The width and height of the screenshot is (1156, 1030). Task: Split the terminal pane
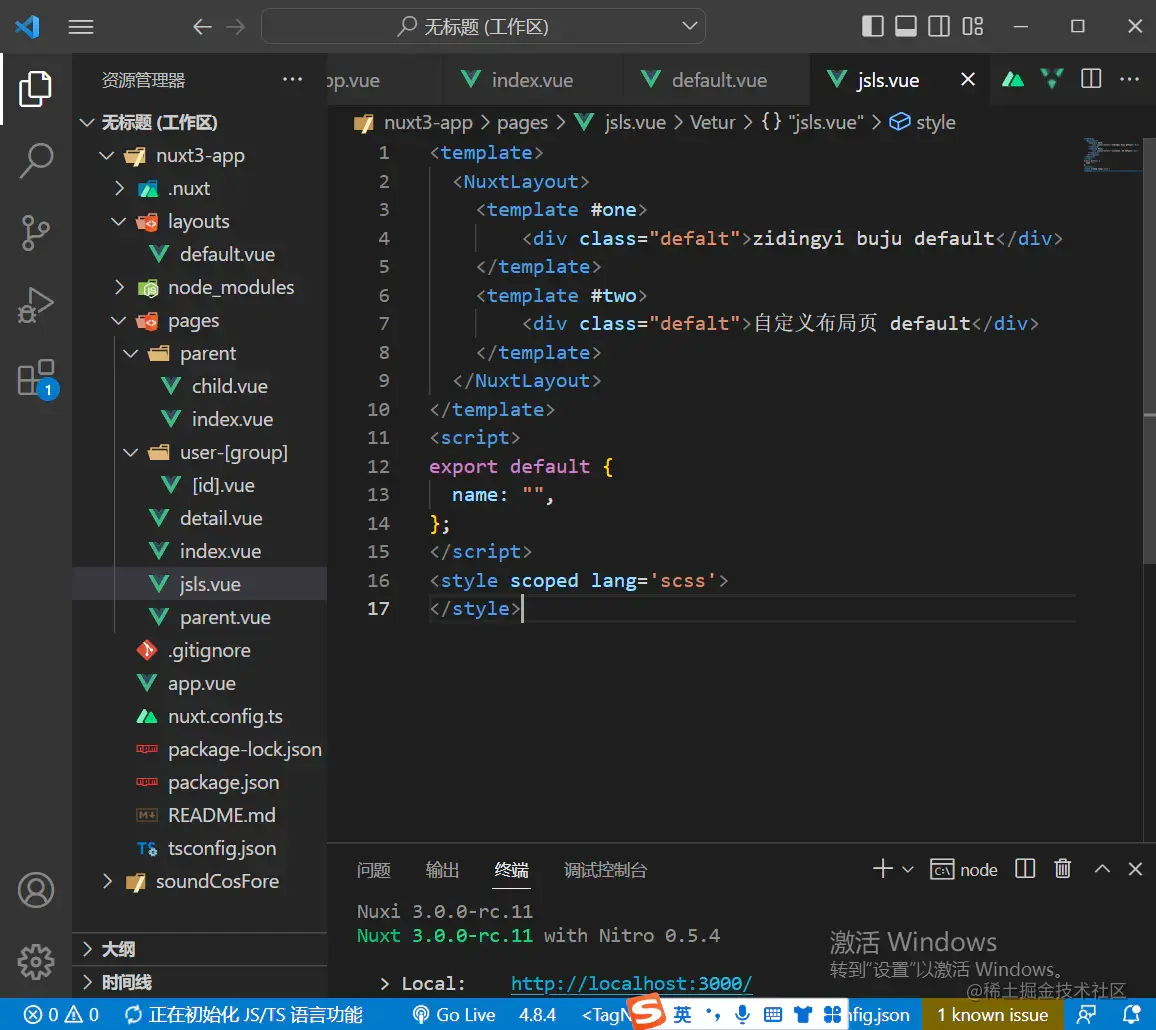point(1025,869)
